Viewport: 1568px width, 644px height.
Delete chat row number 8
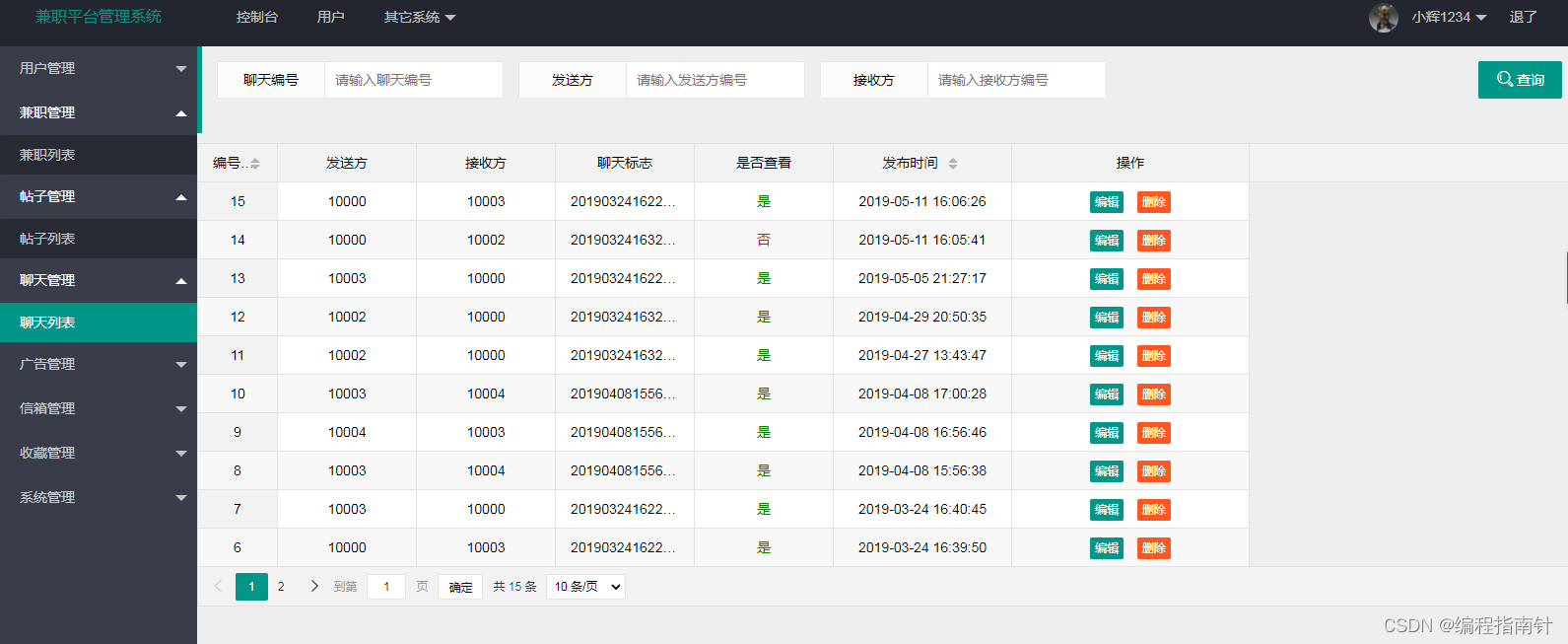click(1154, 471)
